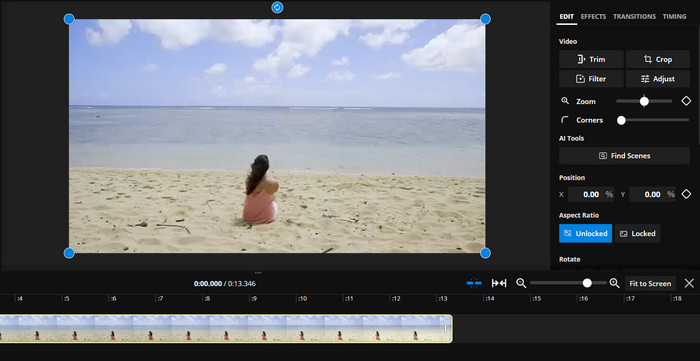Click the Position Y value field

tap(653, 195)
